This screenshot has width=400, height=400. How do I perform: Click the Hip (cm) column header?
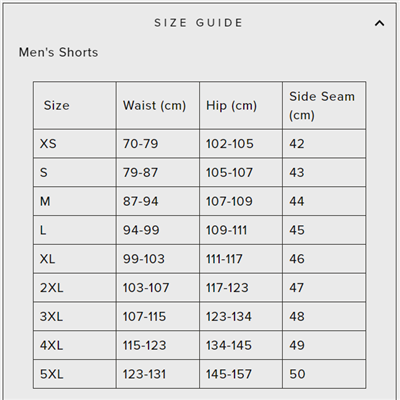click(241, 105)
